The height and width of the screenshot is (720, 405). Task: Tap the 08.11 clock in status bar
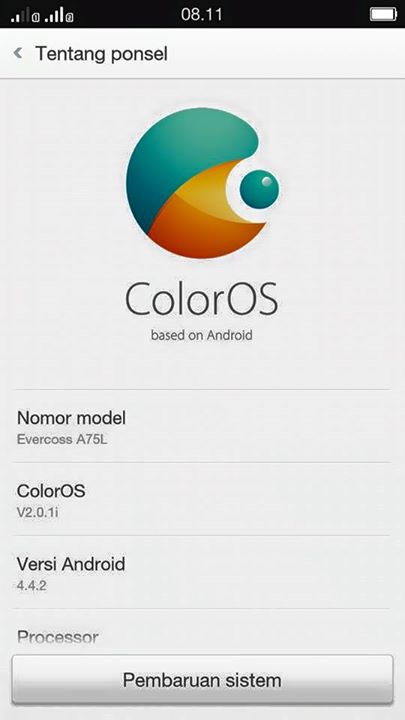[201, 14]
